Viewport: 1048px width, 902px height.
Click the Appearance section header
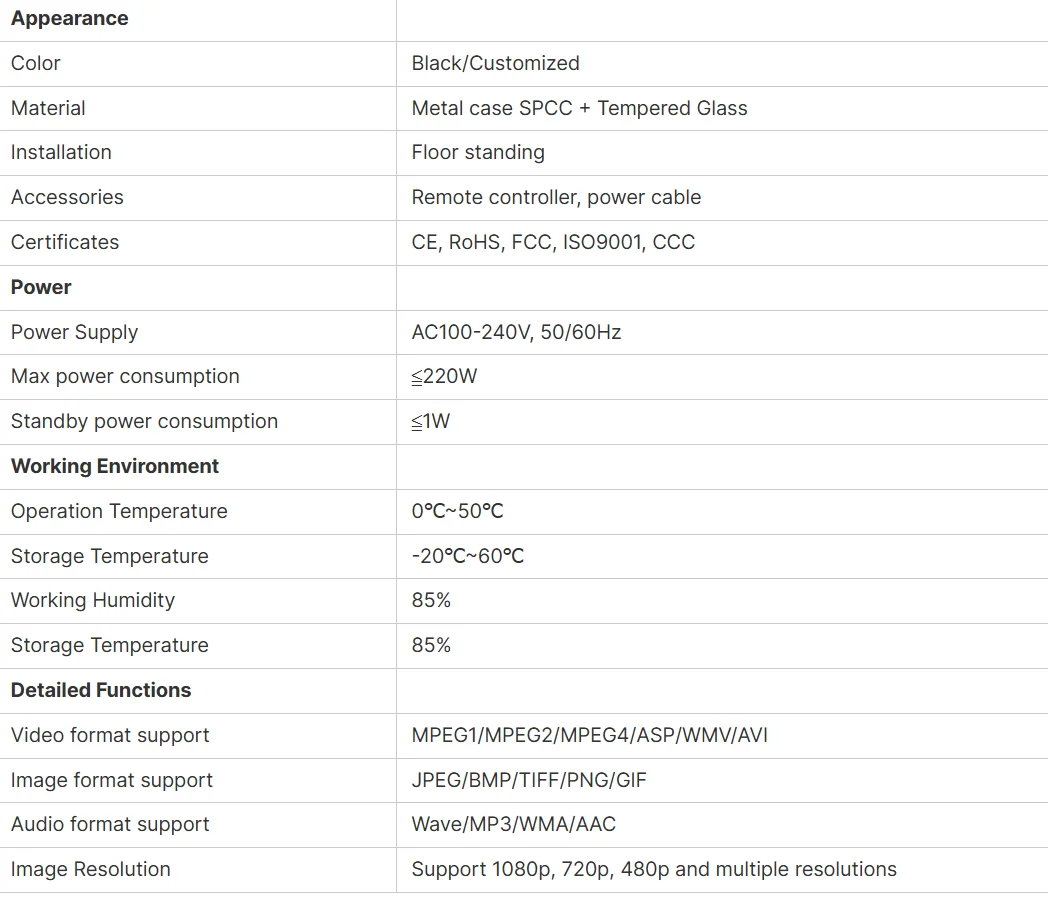coord(69,19)
